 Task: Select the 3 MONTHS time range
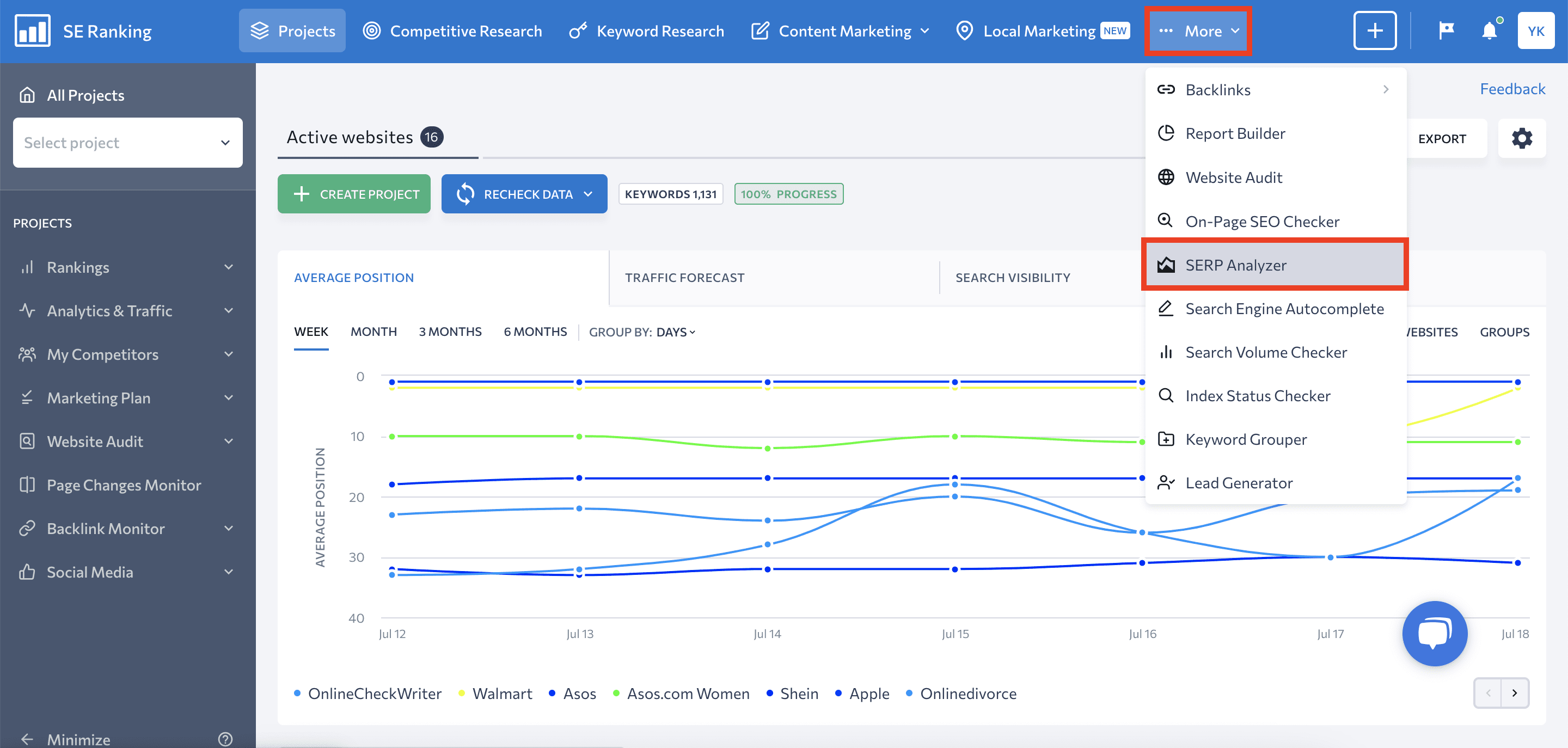click(x=450, y=332)
